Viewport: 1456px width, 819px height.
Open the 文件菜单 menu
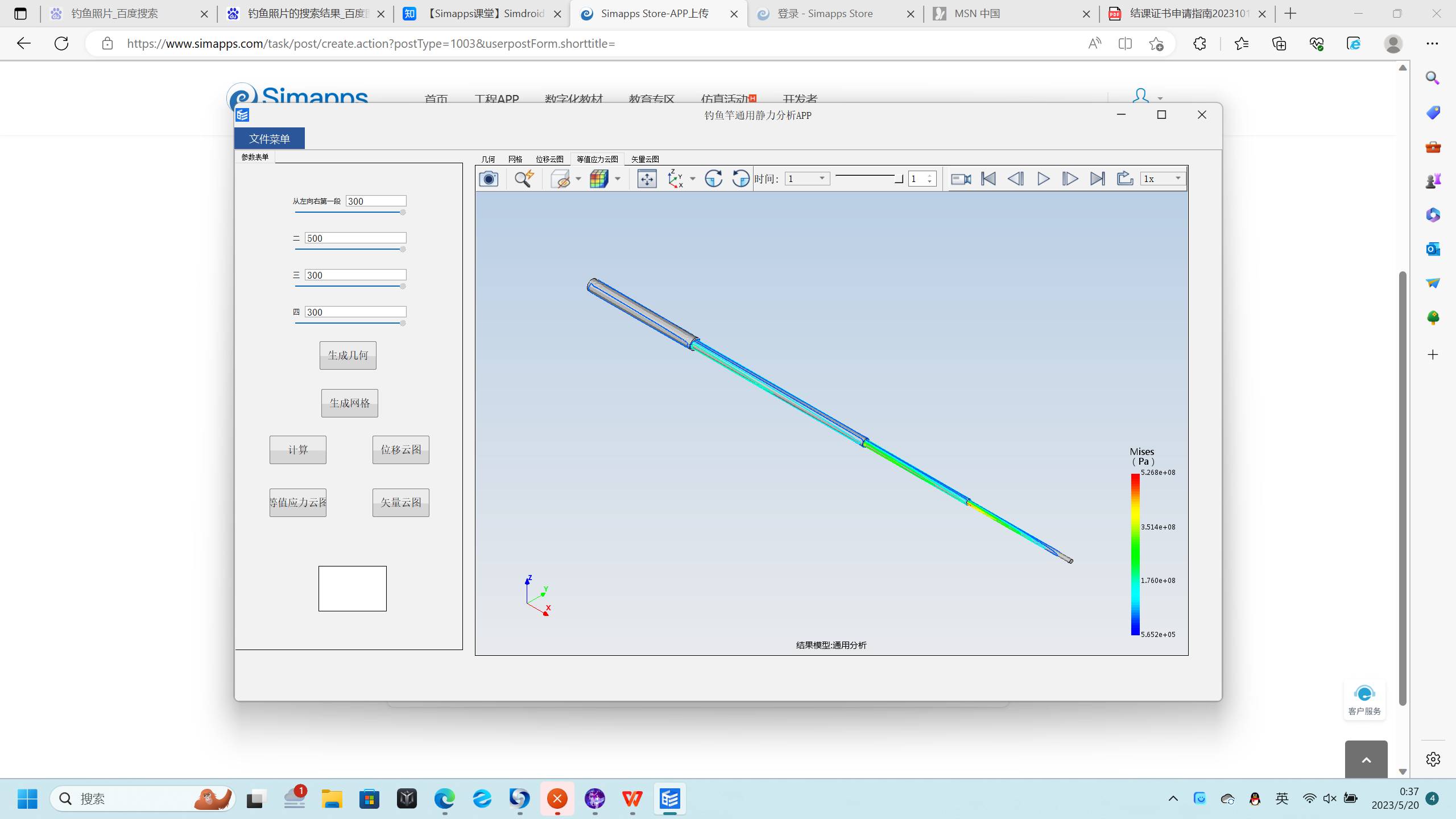[270, 138]
